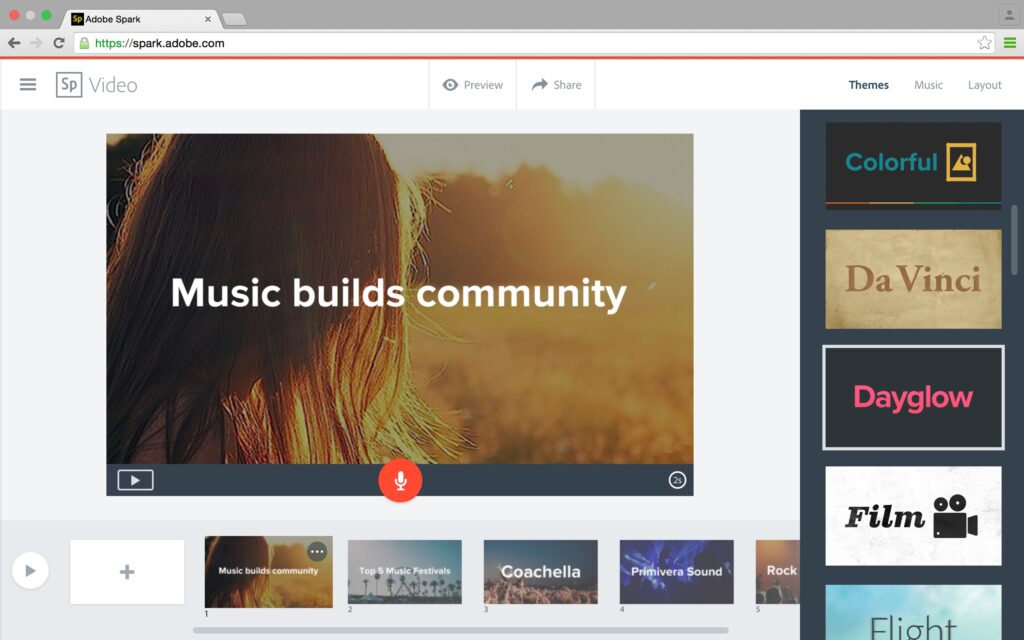Screen dimensions: 1024x640
Task: Open the hamburger navigation menu
Action: (28, 84)
